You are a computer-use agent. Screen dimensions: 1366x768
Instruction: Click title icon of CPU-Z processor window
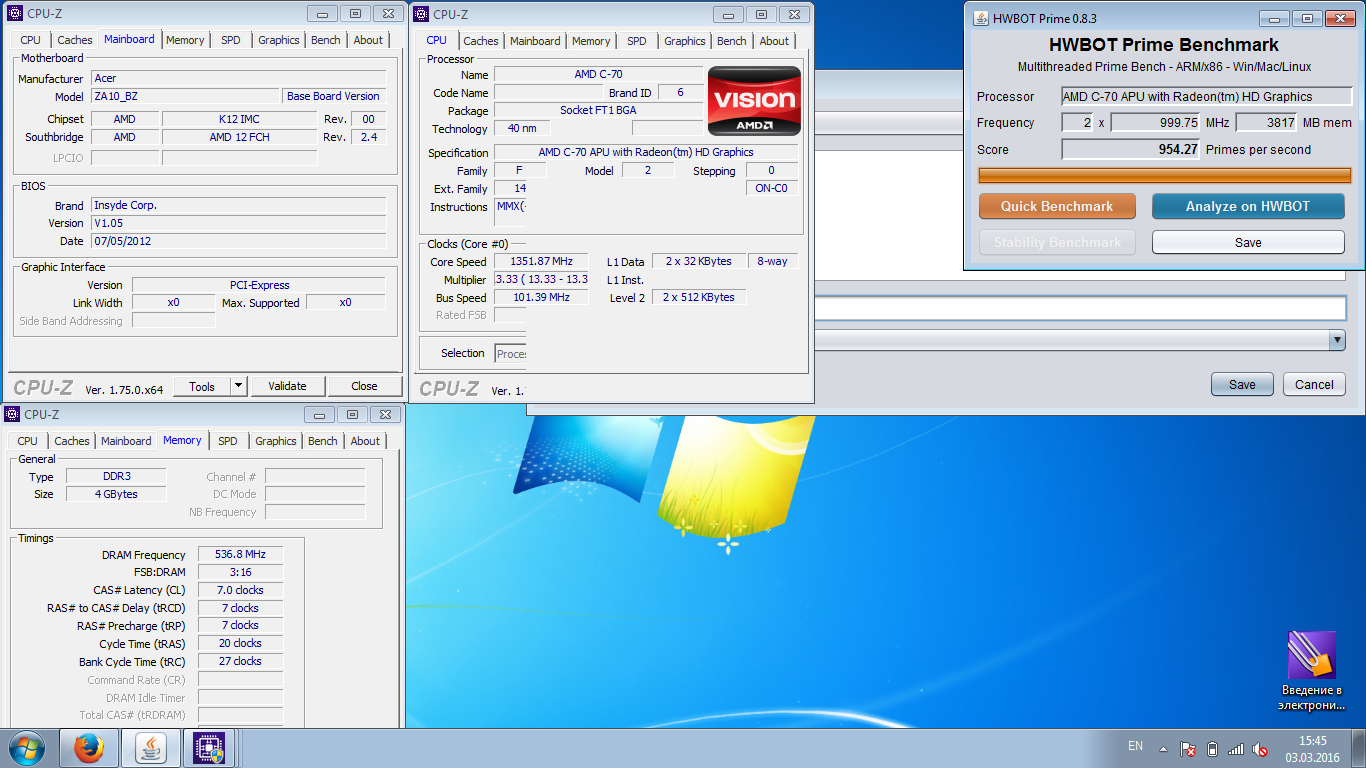422,14
